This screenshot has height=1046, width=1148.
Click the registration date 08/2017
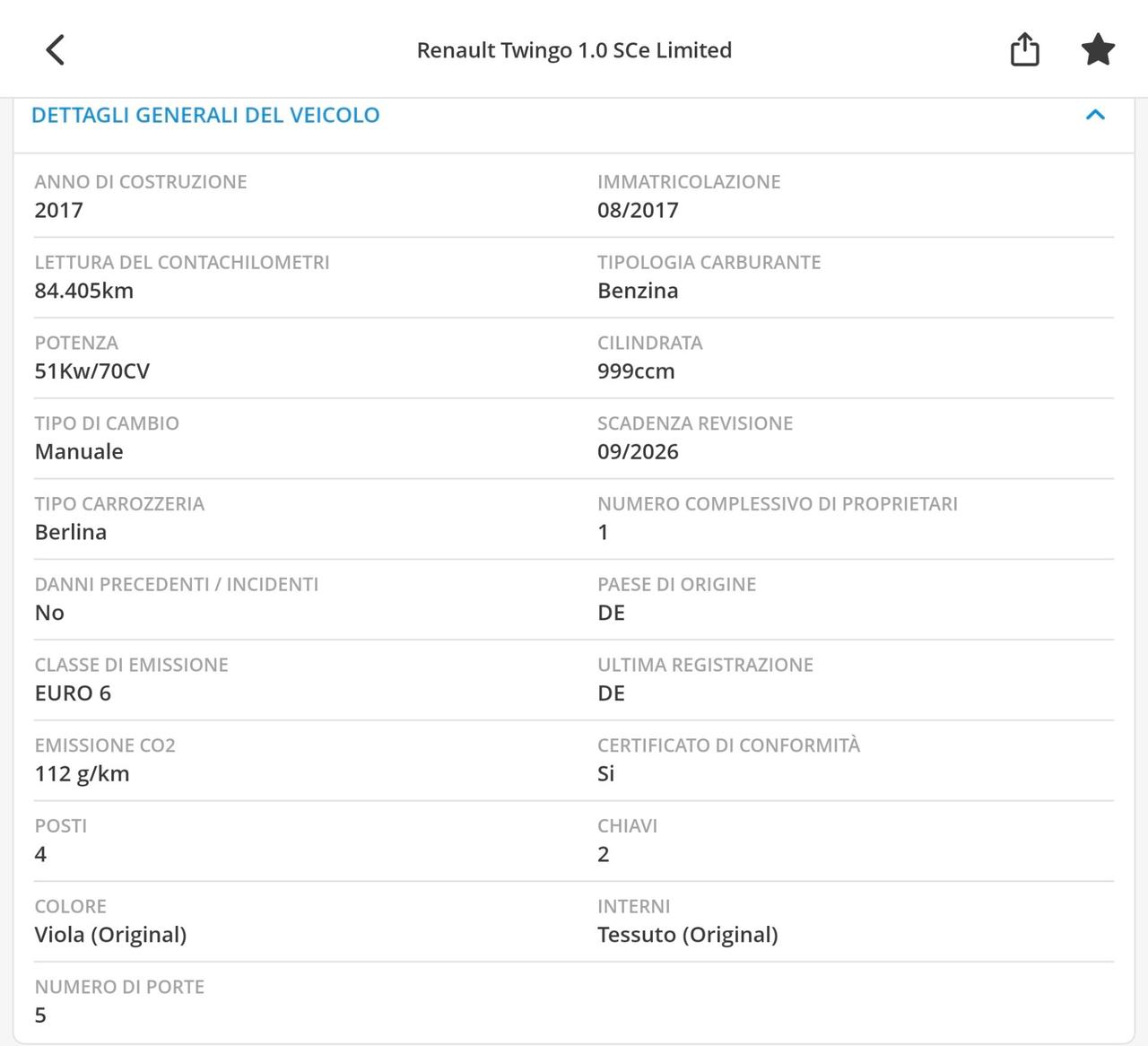tap(638, 210)
